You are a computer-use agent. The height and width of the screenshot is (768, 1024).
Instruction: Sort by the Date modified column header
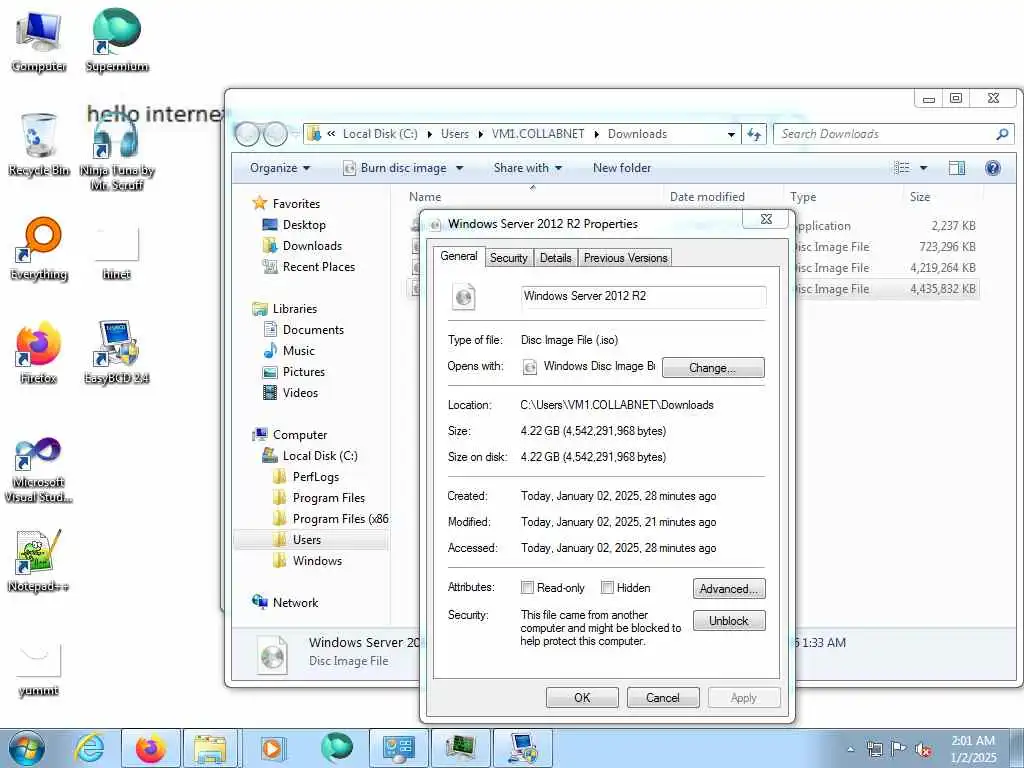coord(707,197)
